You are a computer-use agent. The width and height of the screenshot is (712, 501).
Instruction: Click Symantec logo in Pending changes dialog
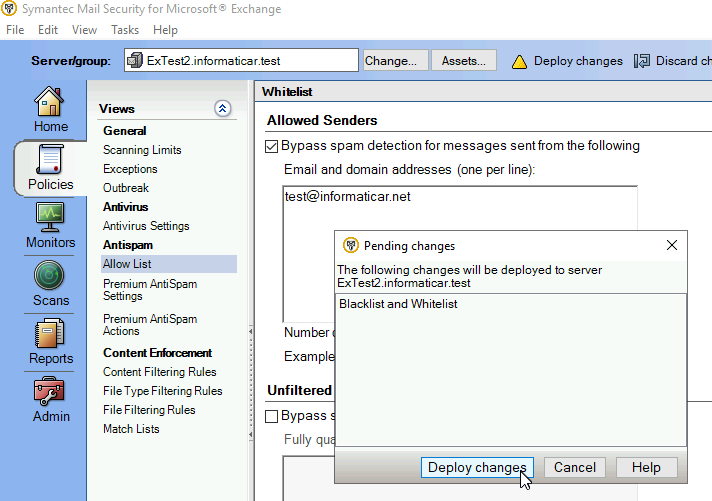pos(351,245)
